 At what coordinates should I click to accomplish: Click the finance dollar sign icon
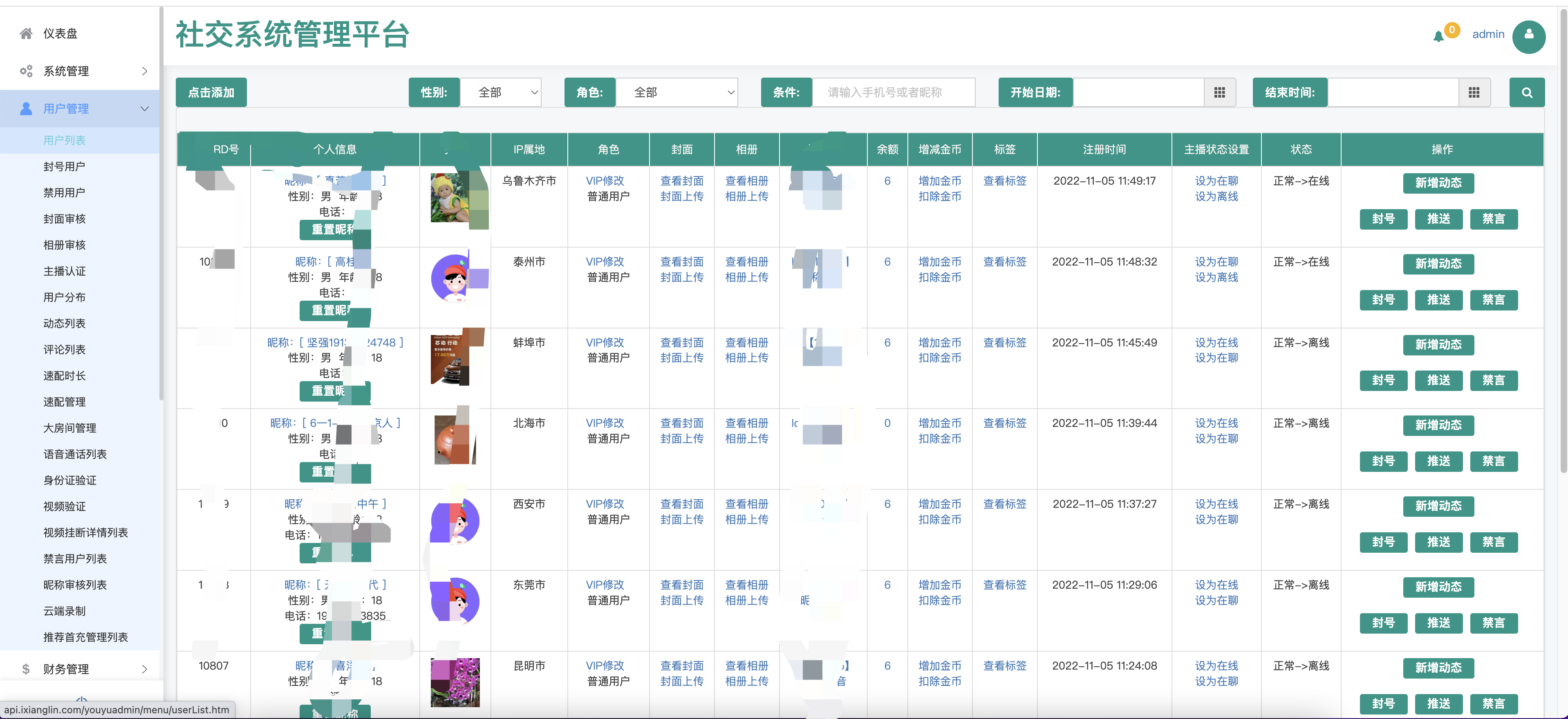click(26, 669)
